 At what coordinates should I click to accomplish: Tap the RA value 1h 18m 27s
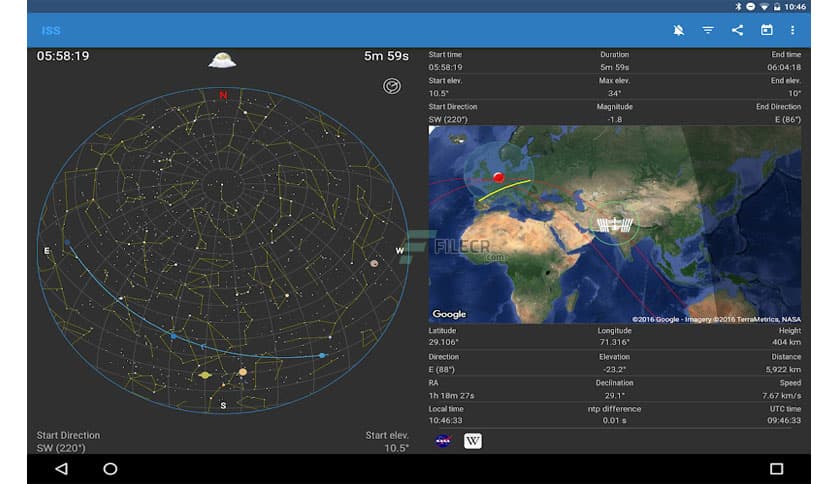[x=451, y=396]
